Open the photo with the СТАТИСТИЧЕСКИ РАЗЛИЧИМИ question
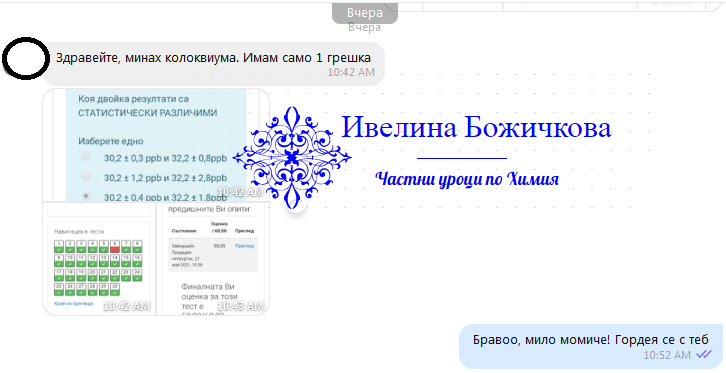Screen dimensions: 726x373 (156, 145)
